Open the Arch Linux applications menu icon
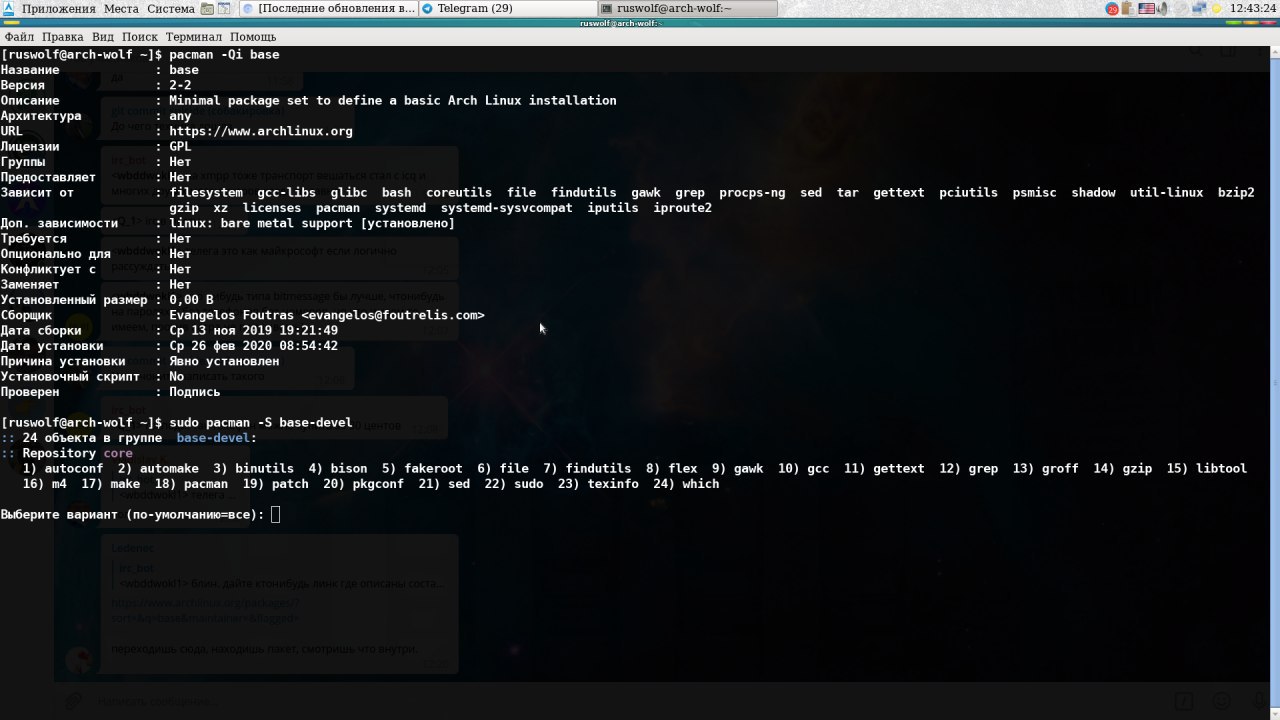This screenshot has height=720, width=1280. 9,9
